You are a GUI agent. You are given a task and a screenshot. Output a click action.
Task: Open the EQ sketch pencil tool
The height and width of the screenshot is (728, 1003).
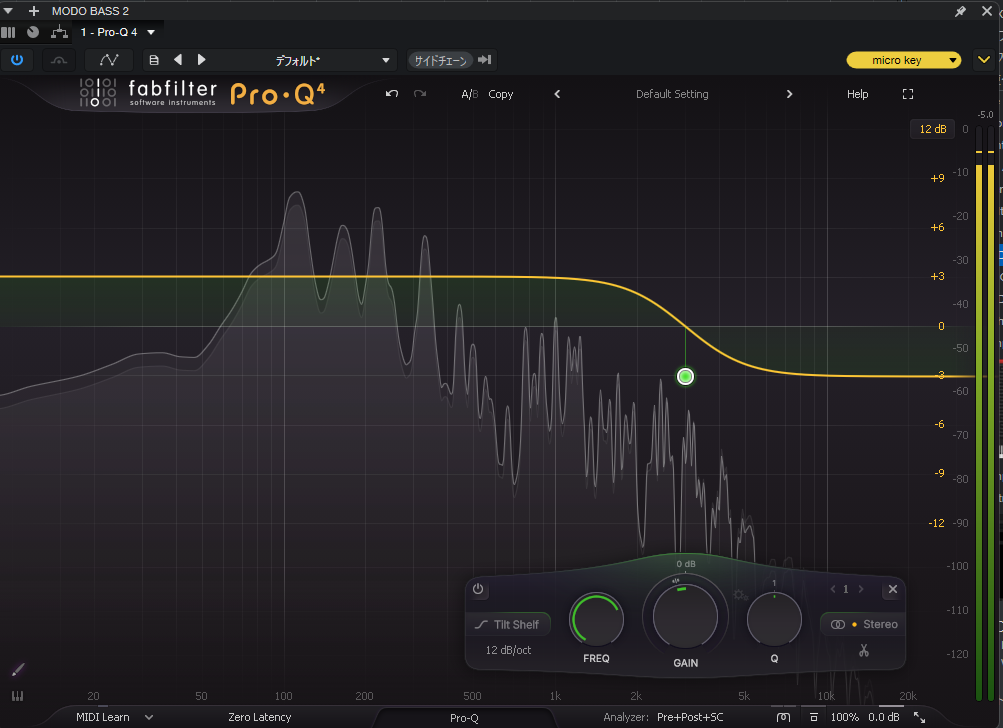[x=18, y=669]
